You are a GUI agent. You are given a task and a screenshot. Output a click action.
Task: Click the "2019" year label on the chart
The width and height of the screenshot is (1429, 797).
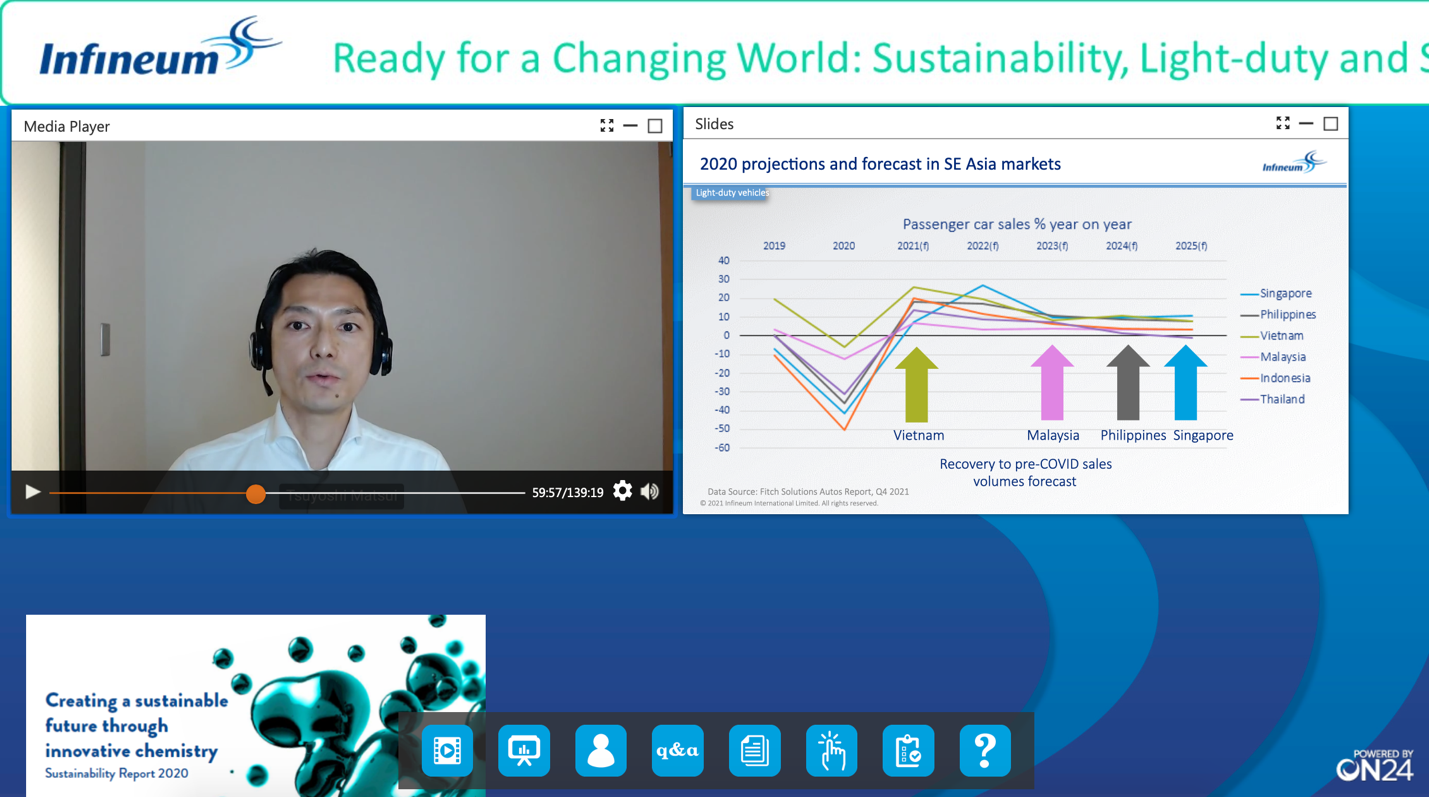tap(774, 246)
